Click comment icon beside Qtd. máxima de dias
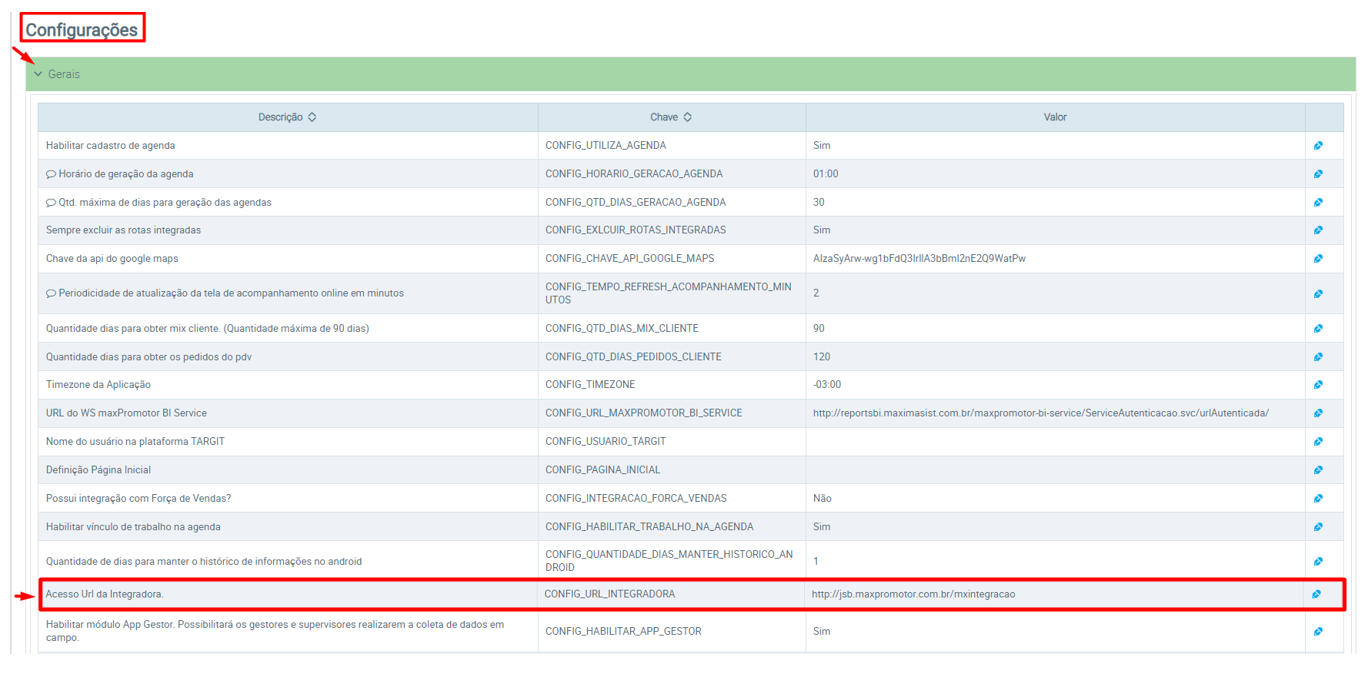1372x674 pixels. 51,202
